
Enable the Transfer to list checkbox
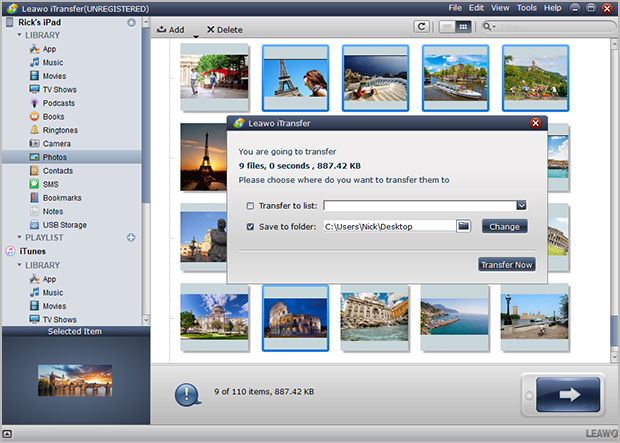[x=250, y=206]
